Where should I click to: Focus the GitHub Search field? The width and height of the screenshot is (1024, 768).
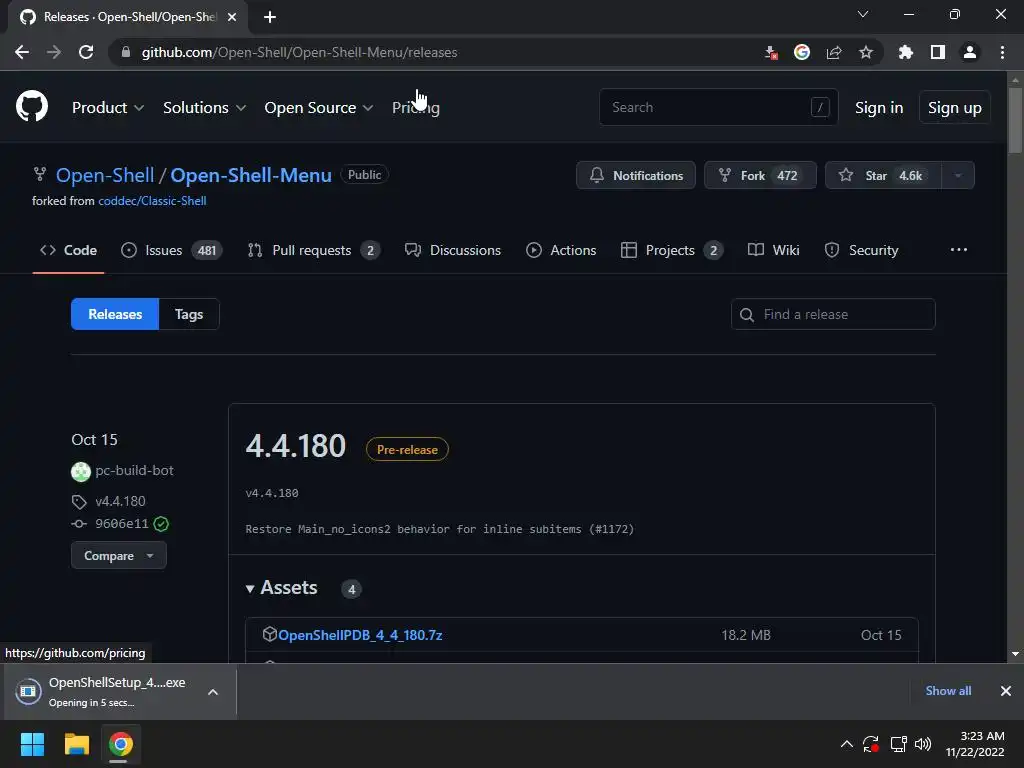pyautogui.click(x=718, y=107)
